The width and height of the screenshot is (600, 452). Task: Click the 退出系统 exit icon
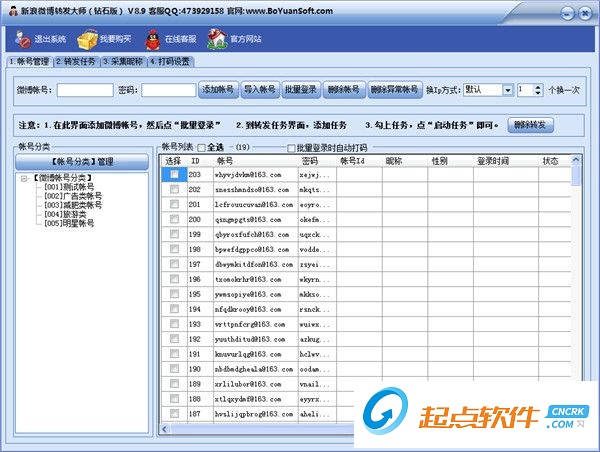23,39
